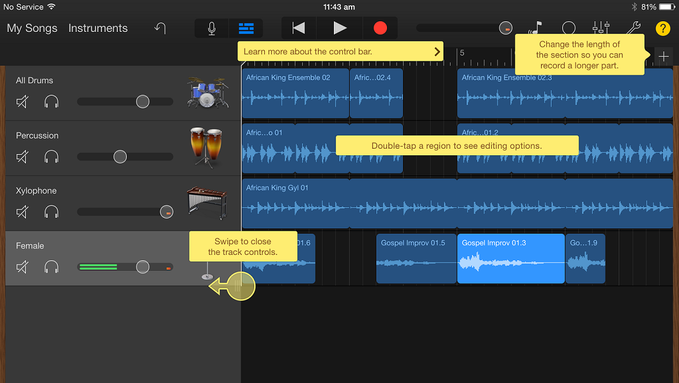Viewport: 679px width, 383px height.
Task: Adjust the Female track volume slider
Action: click(x=125, y=267)
